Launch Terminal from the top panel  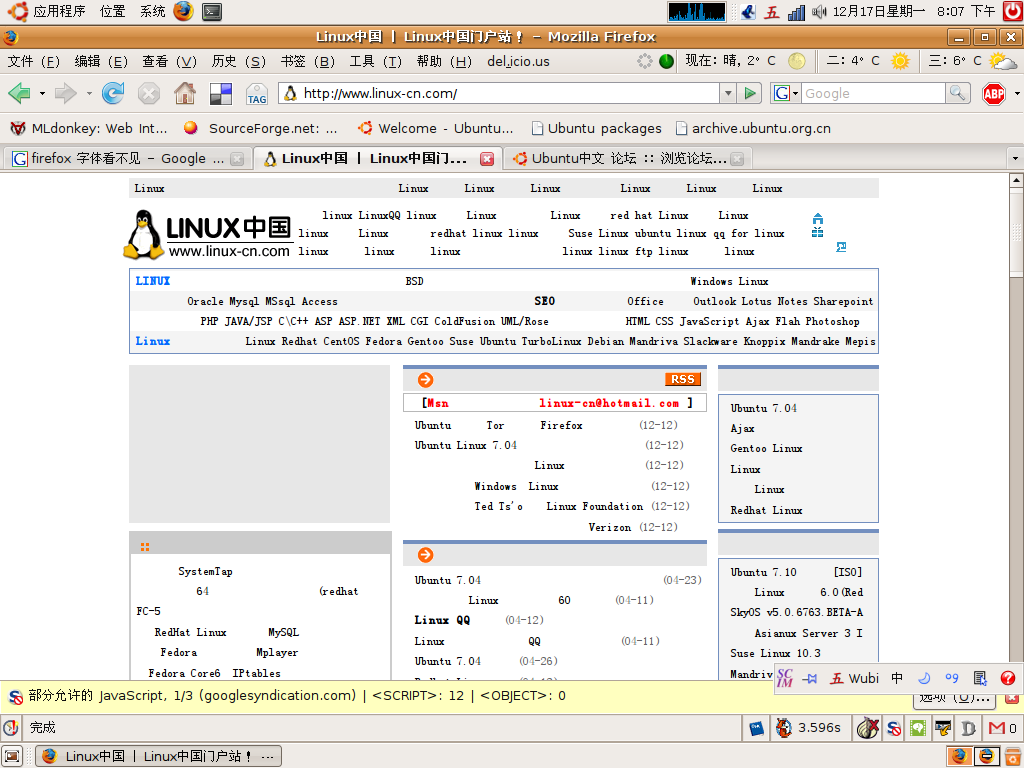pos(212,11)
